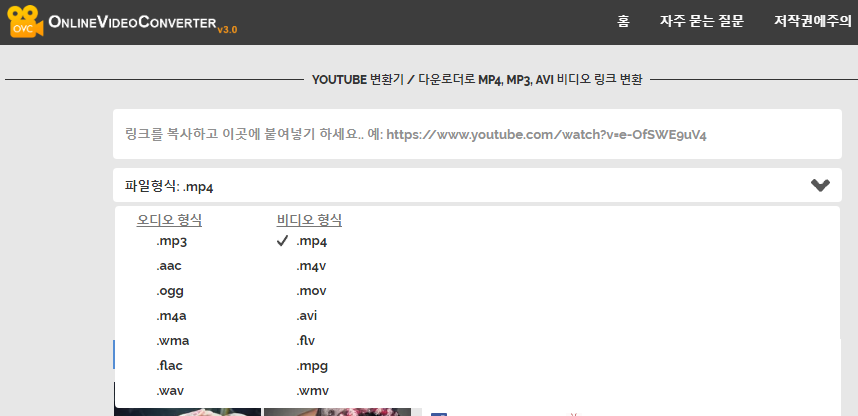Choose the .mov video format

coord(311,291)
